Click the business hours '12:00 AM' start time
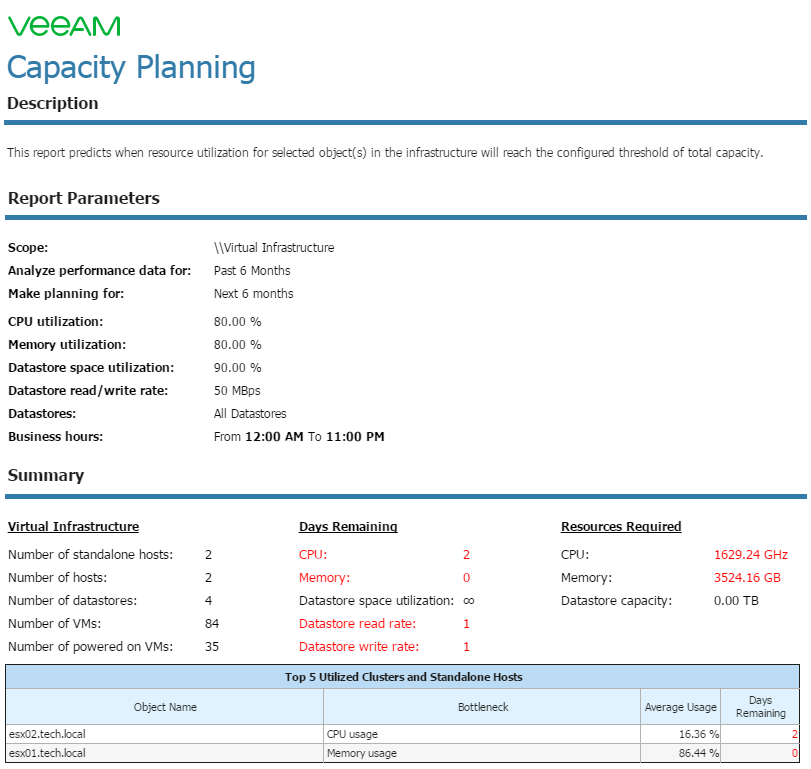The image size is (811, 769). (274, 436)
